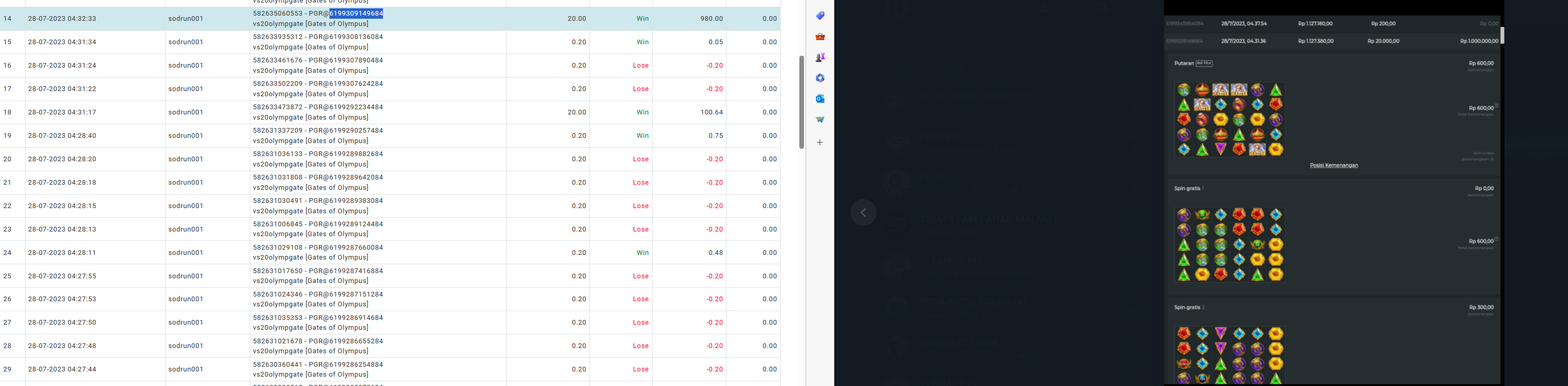Select highlighted ID 6199309149684 in row 14
Screen dimensions: 1568x386
tap(356, 14)
